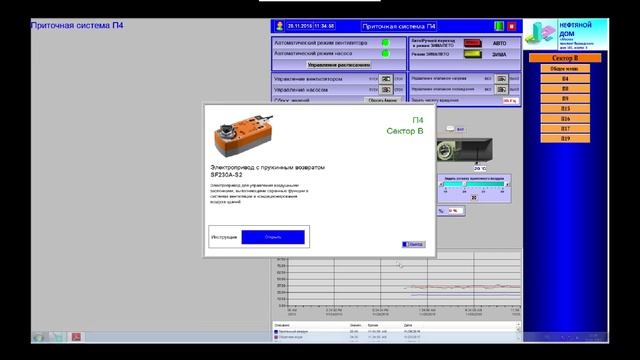
Task: Open File Explorer from the taskbar
Action: pos(58,337)
